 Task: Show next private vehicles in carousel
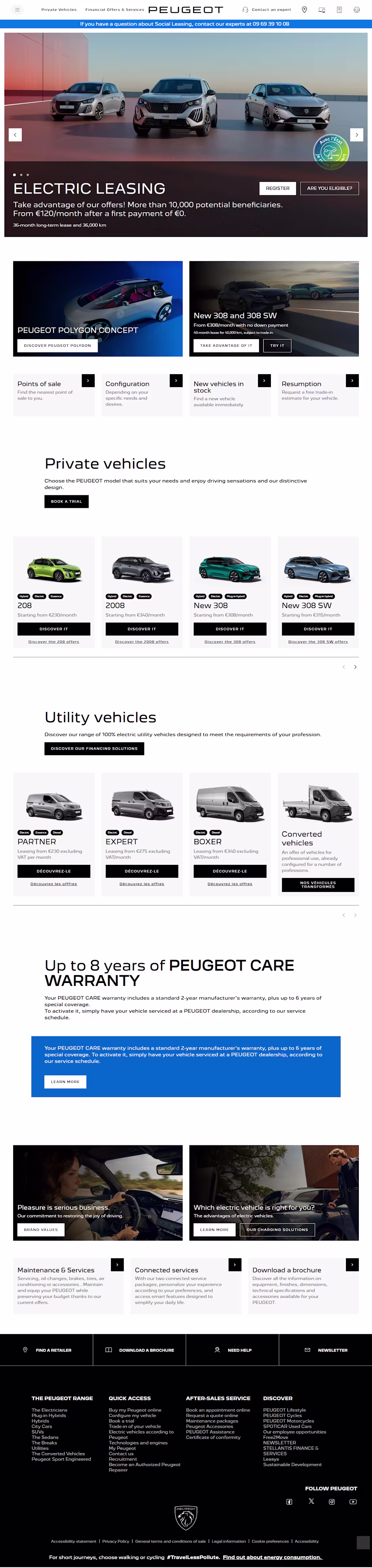pos(355,667)
